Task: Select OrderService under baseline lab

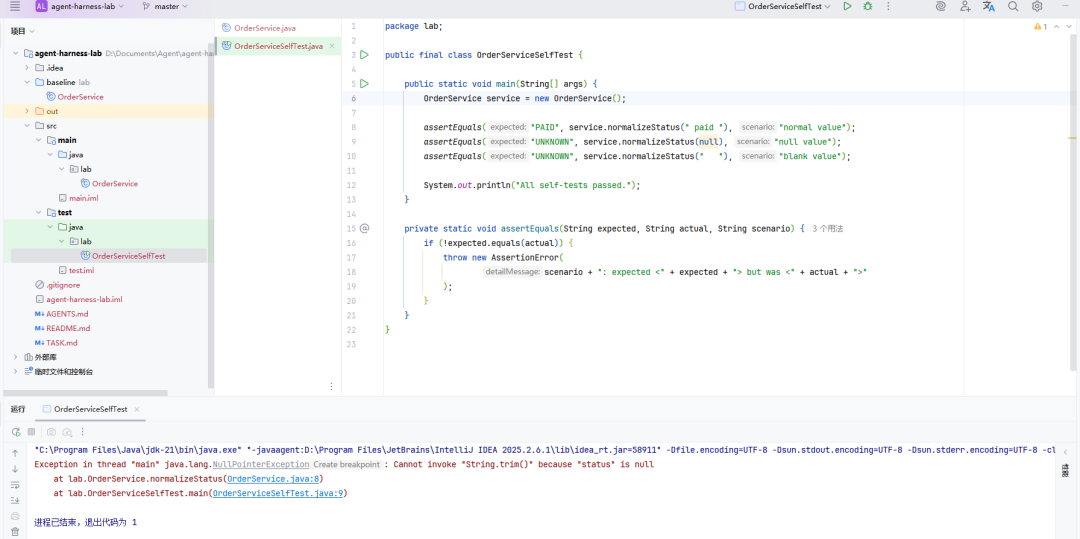Action: pos(81,96)
